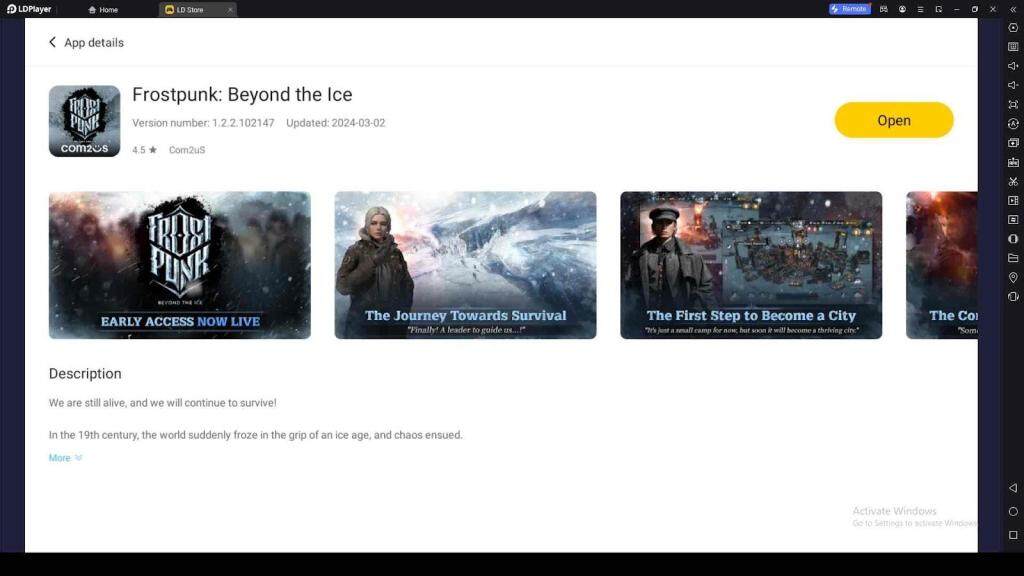Click the scissors screenshot icon
This screenshot has width=1024, height=576.
point(1013,181)
